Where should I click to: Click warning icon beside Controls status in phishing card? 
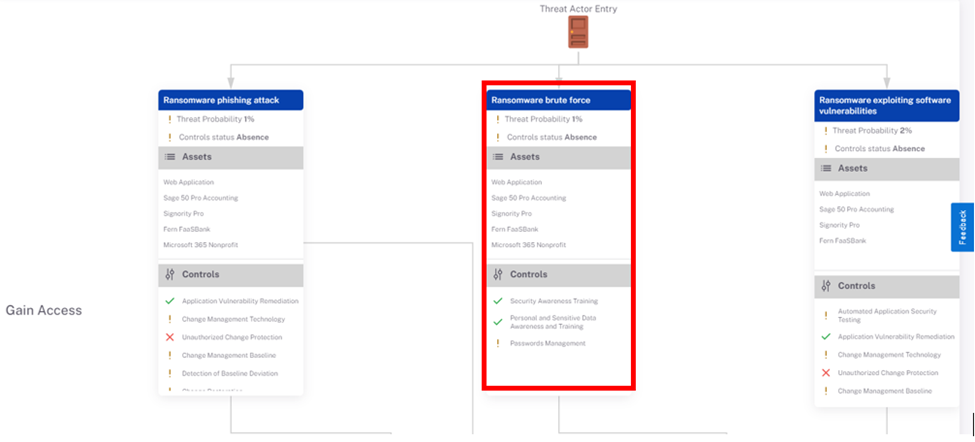[169, 137]
